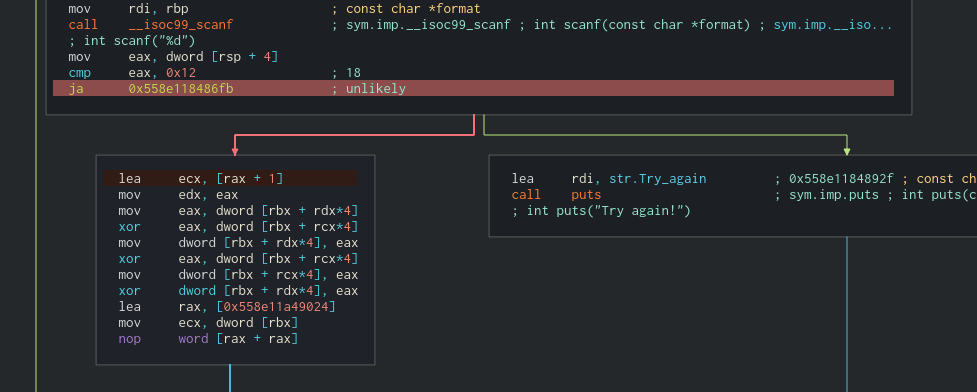Image resolution: width=977 pixels, height=392 pixels.
Task: Click the scanf("%d") comment line
Action: pos(132,41)
